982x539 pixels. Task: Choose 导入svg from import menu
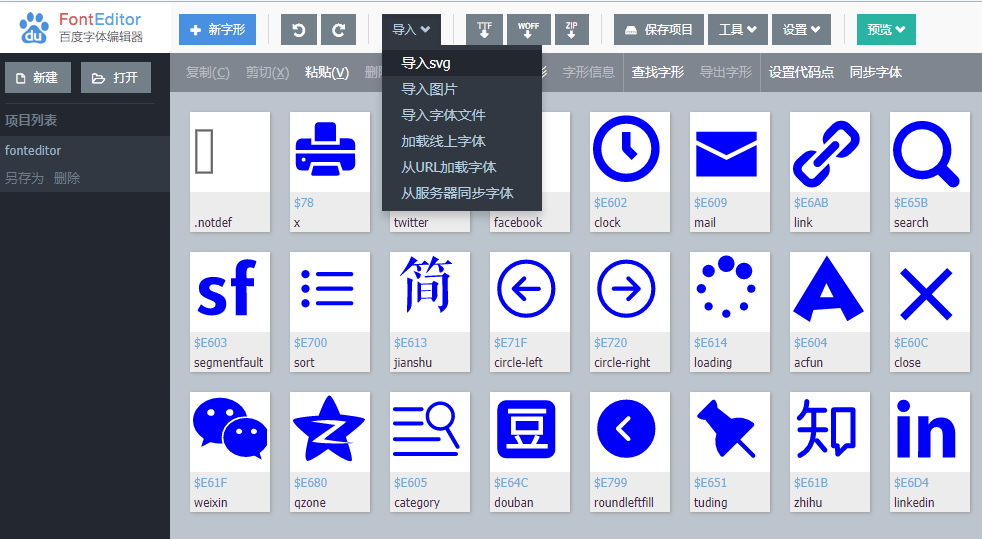[x=462, y=63]
